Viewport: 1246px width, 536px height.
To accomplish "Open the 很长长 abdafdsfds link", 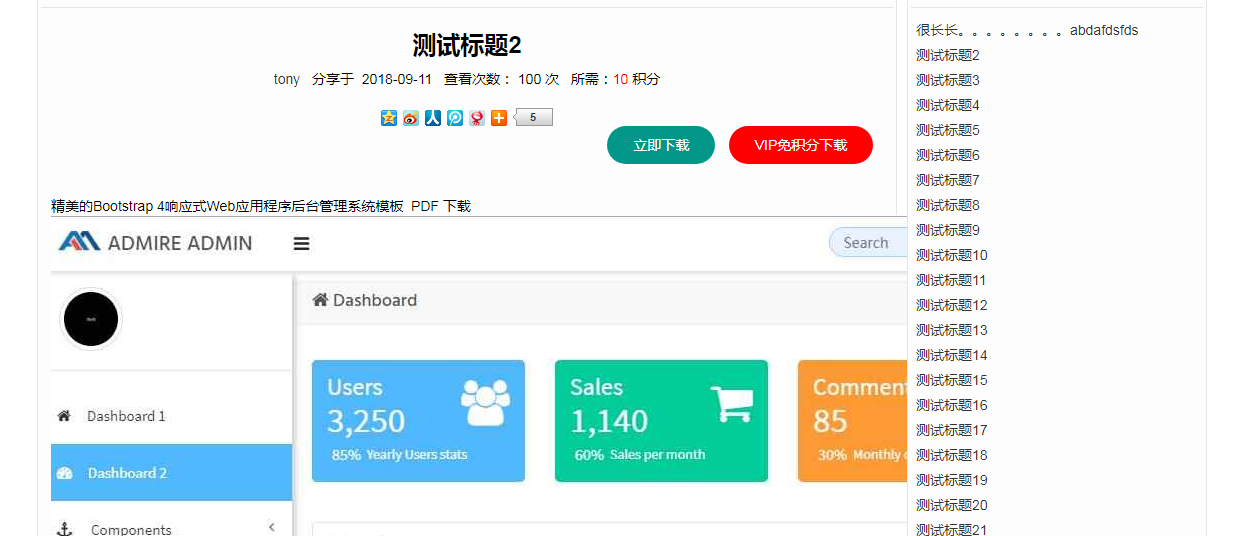I will 1027,30.
